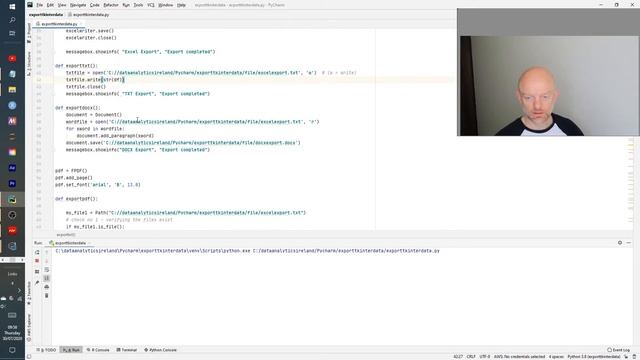Click the def exportpdf(): code line
This screenshot has width=640, height=360.
tap(76, 199)
